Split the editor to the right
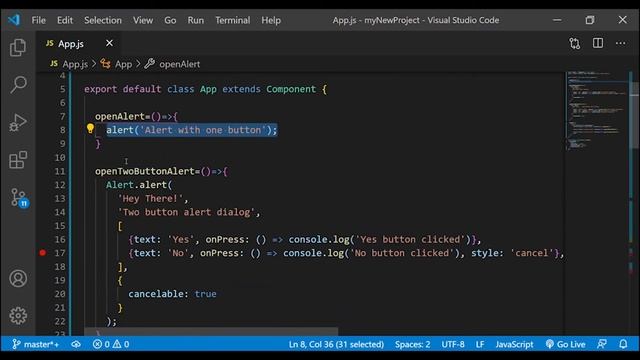This screenshot has width=640, height=360. point(598,43)
